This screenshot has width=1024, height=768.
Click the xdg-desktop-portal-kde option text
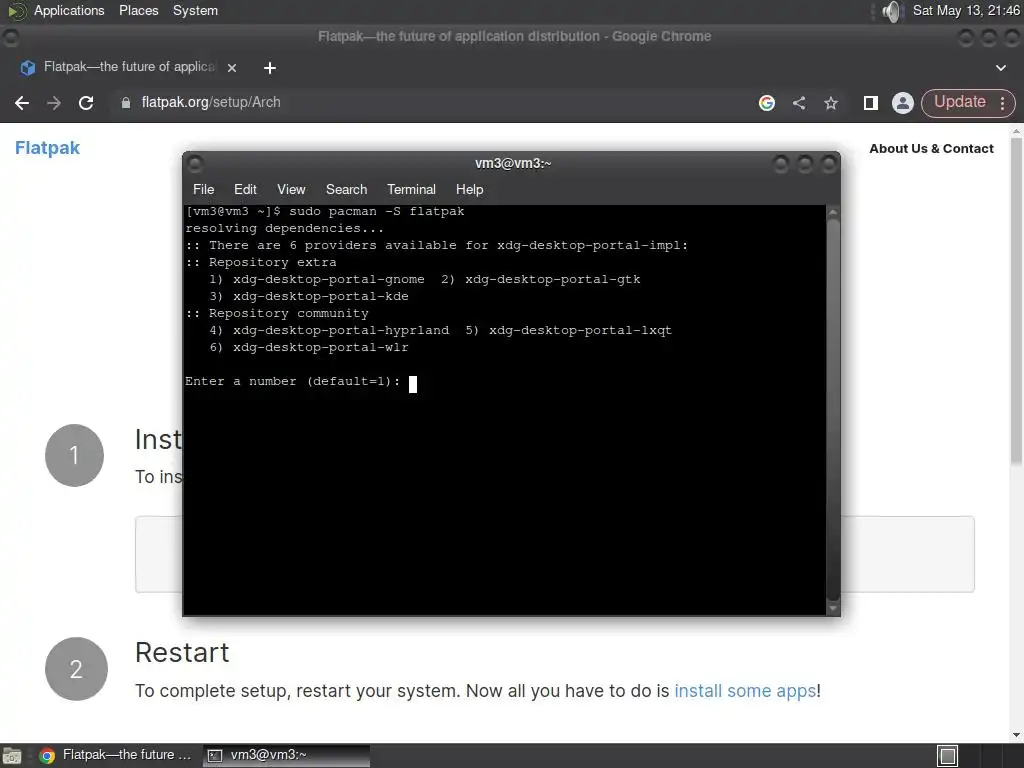click(321, 296)
